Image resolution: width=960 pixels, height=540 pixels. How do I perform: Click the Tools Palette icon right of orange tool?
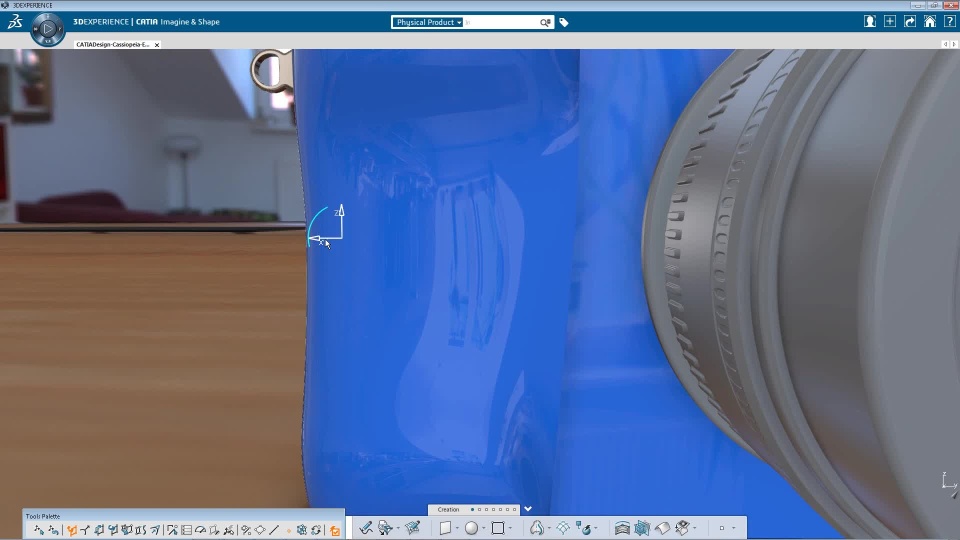click(x=85, y=530)
